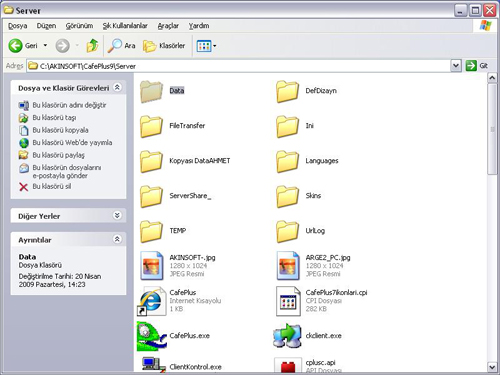This screenshot has width=500, height=375.
Task: Click the Git go button
Action: 477,66
